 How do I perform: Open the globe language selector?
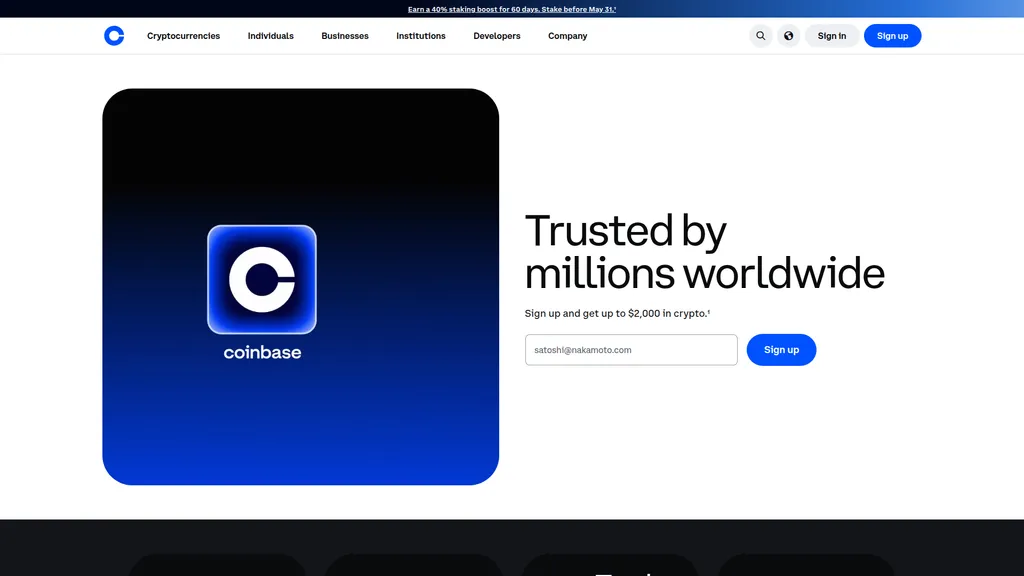click(x=789, y=36)
